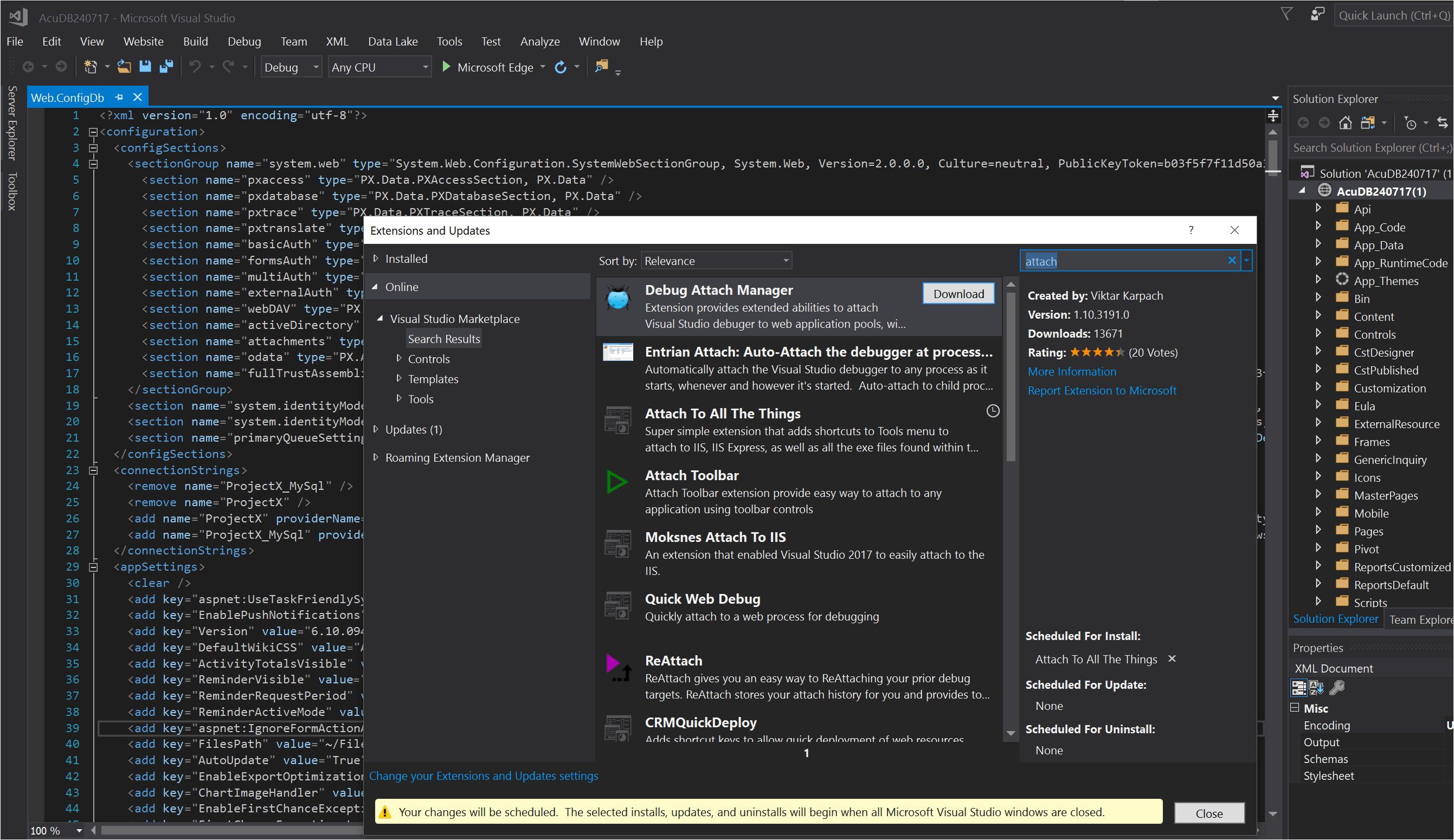Open the search box dropdown arrow

tap(1246, 261)
